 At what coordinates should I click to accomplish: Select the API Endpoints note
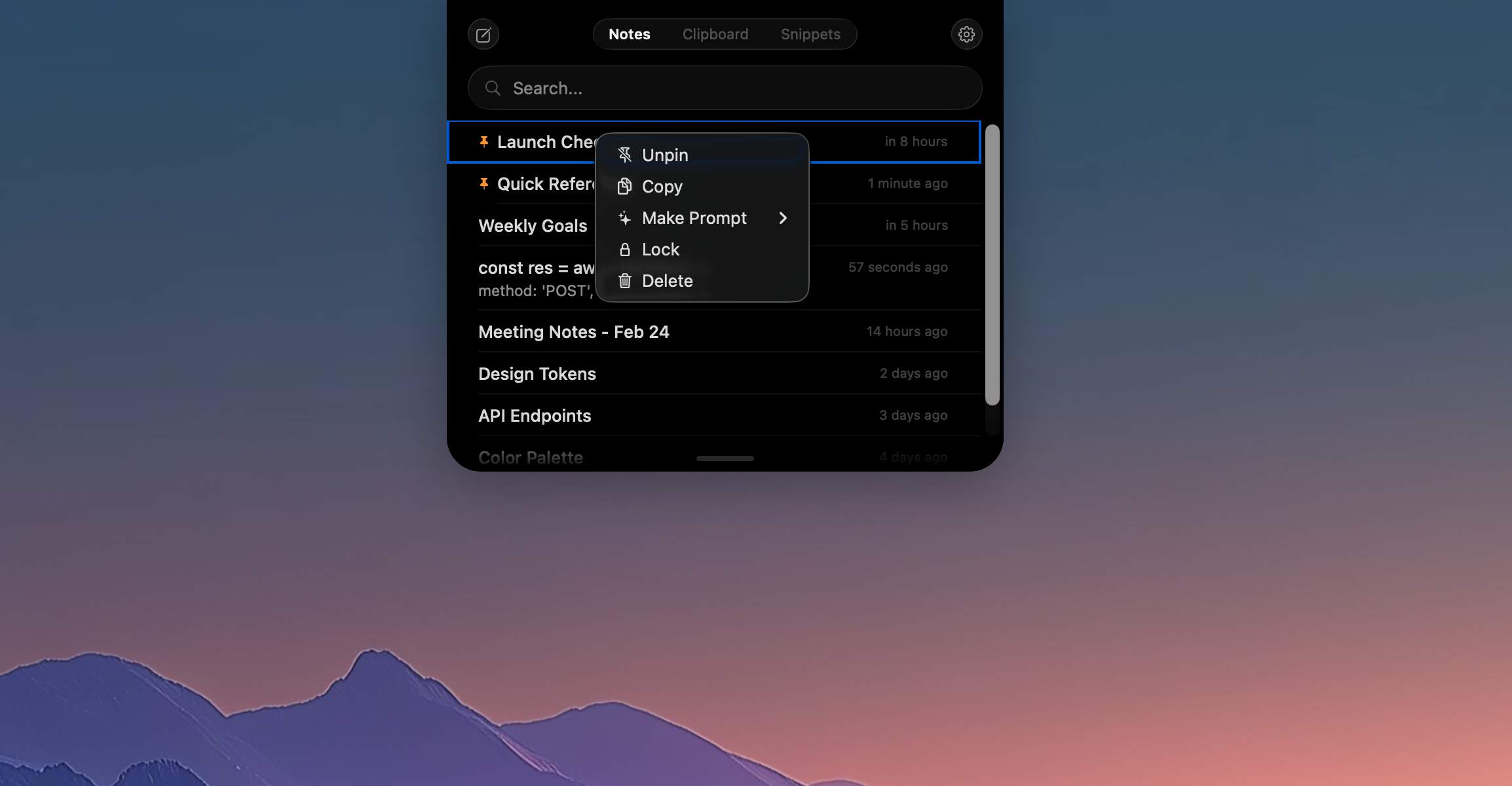tap(535, 415)
